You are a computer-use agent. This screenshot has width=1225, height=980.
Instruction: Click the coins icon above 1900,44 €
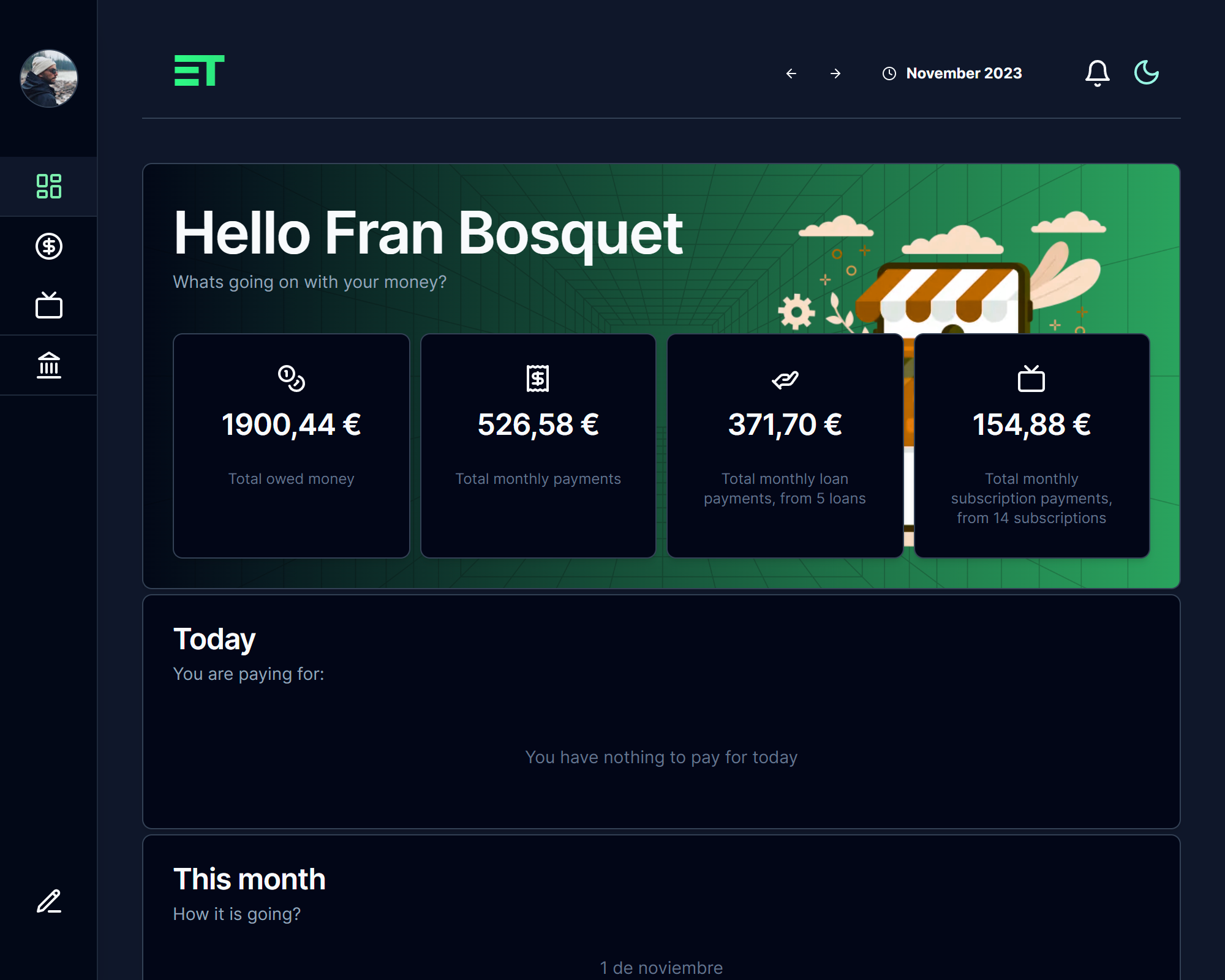pyautogui.click(x=292, y=379)
